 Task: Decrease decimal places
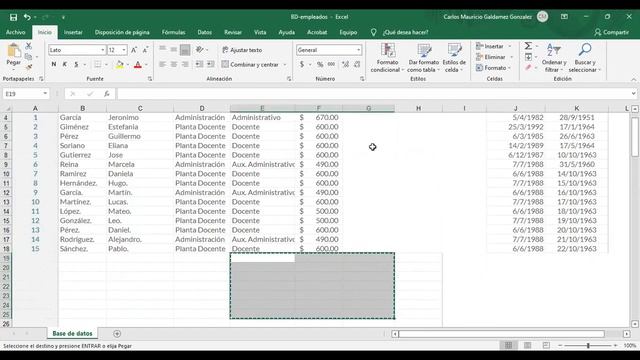[357, 64]
